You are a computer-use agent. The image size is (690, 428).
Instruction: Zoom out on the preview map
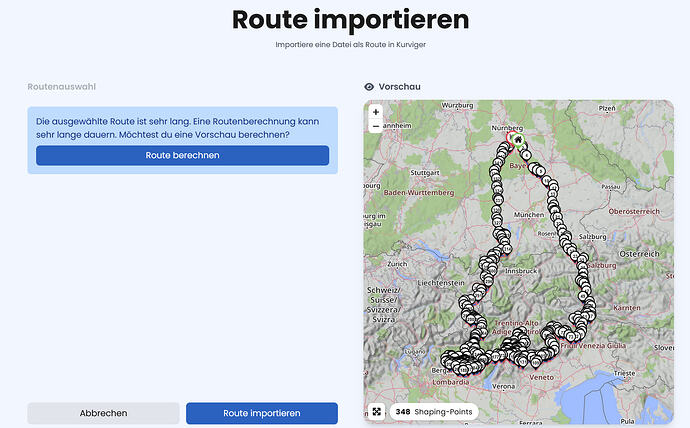376,127
